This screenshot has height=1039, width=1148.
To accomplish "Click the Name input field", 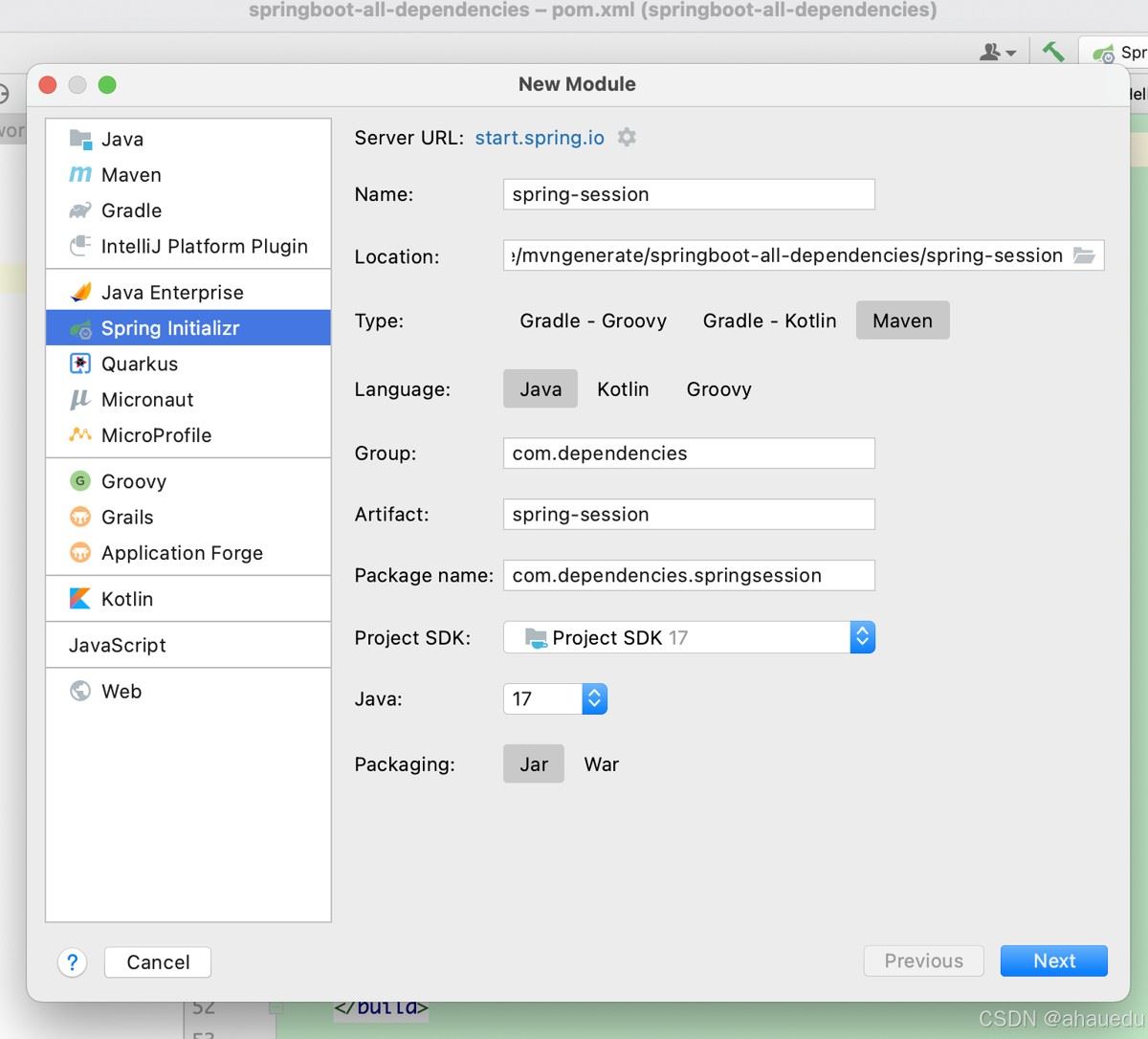I will coord(689,194).
